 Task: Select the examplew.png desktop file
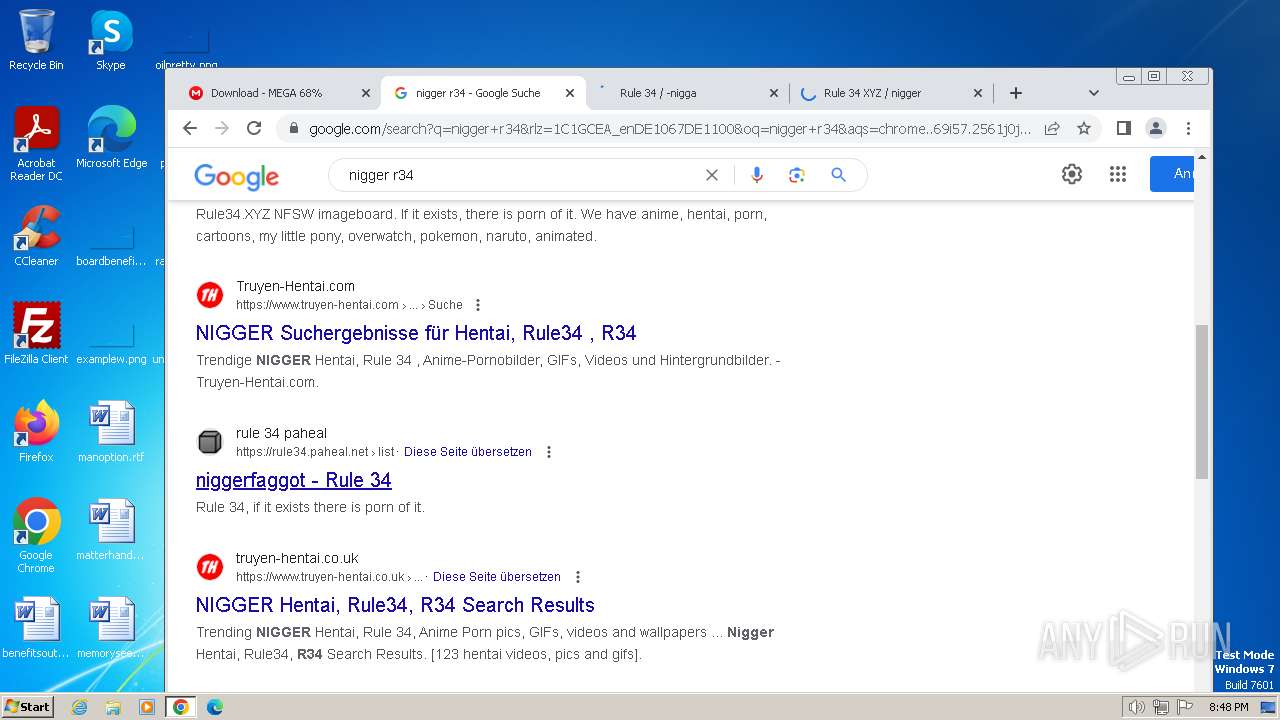111,342
